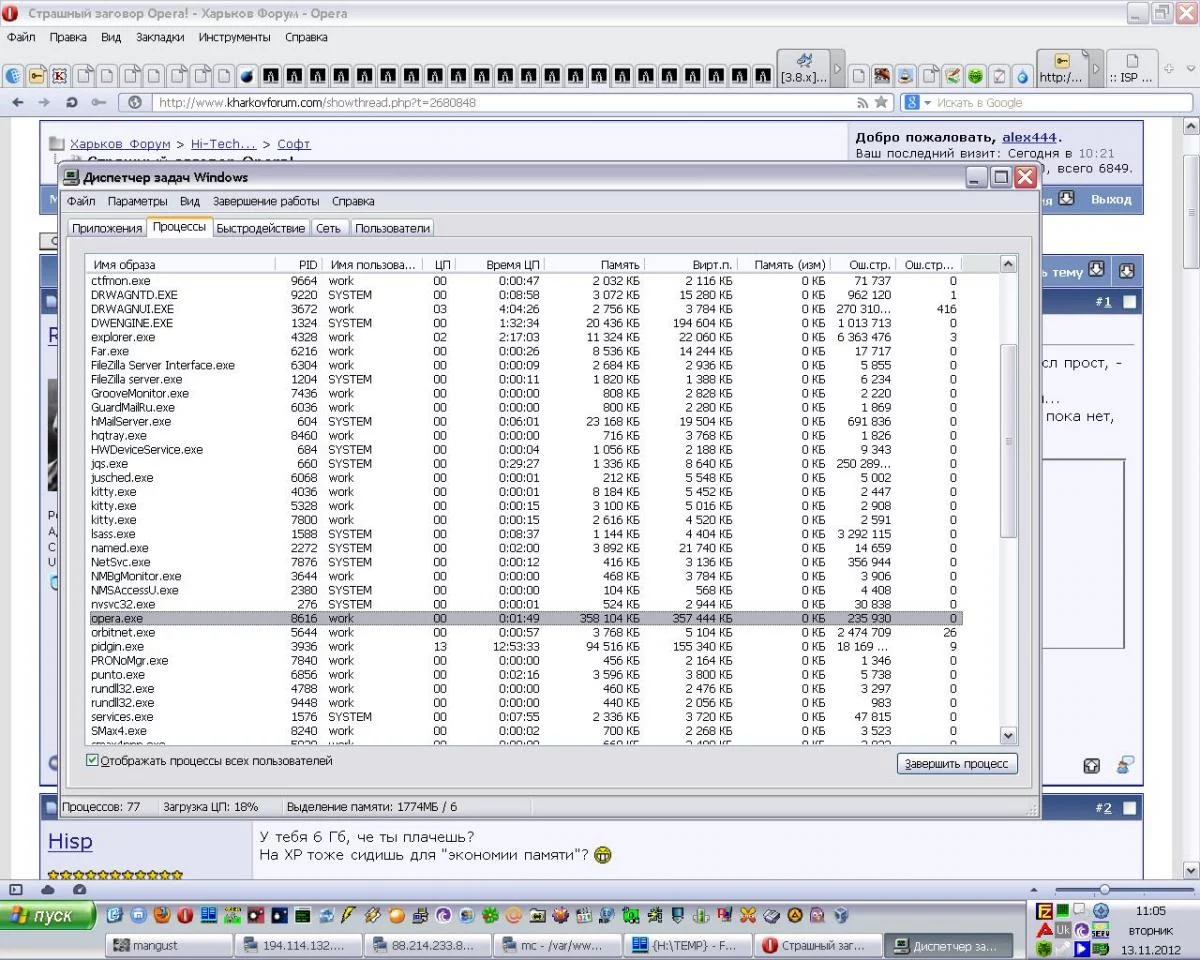Click the Opera zoom slider handle
Image resolution: width=1200 pixels, height=960 pixels.
coord(1104,889)
